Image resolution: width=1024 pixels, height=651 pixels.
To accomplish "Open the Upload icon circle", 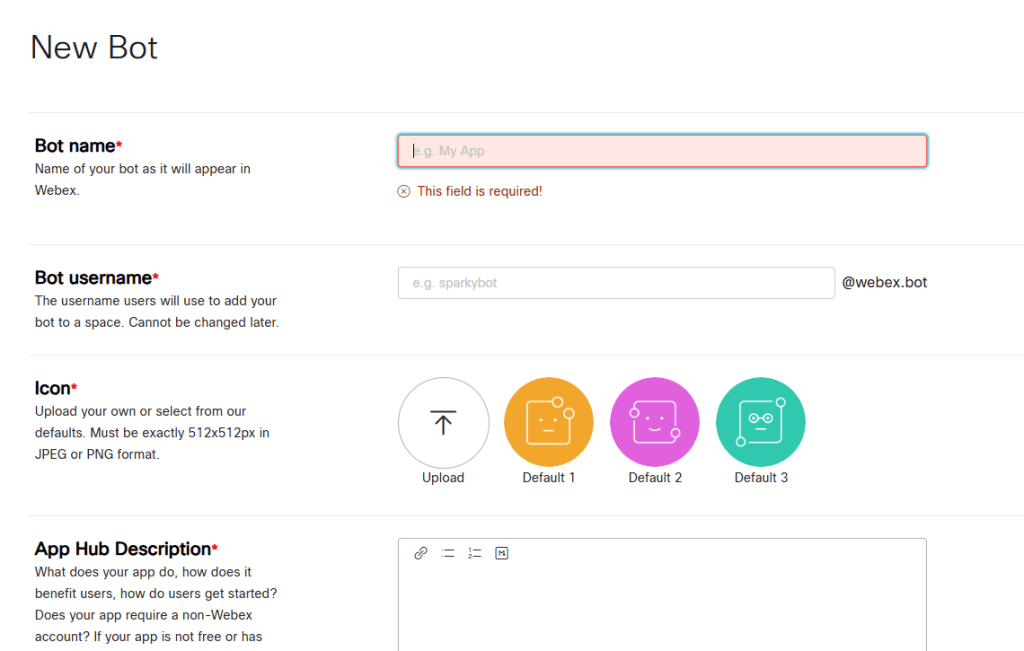I will click(443, 422).
